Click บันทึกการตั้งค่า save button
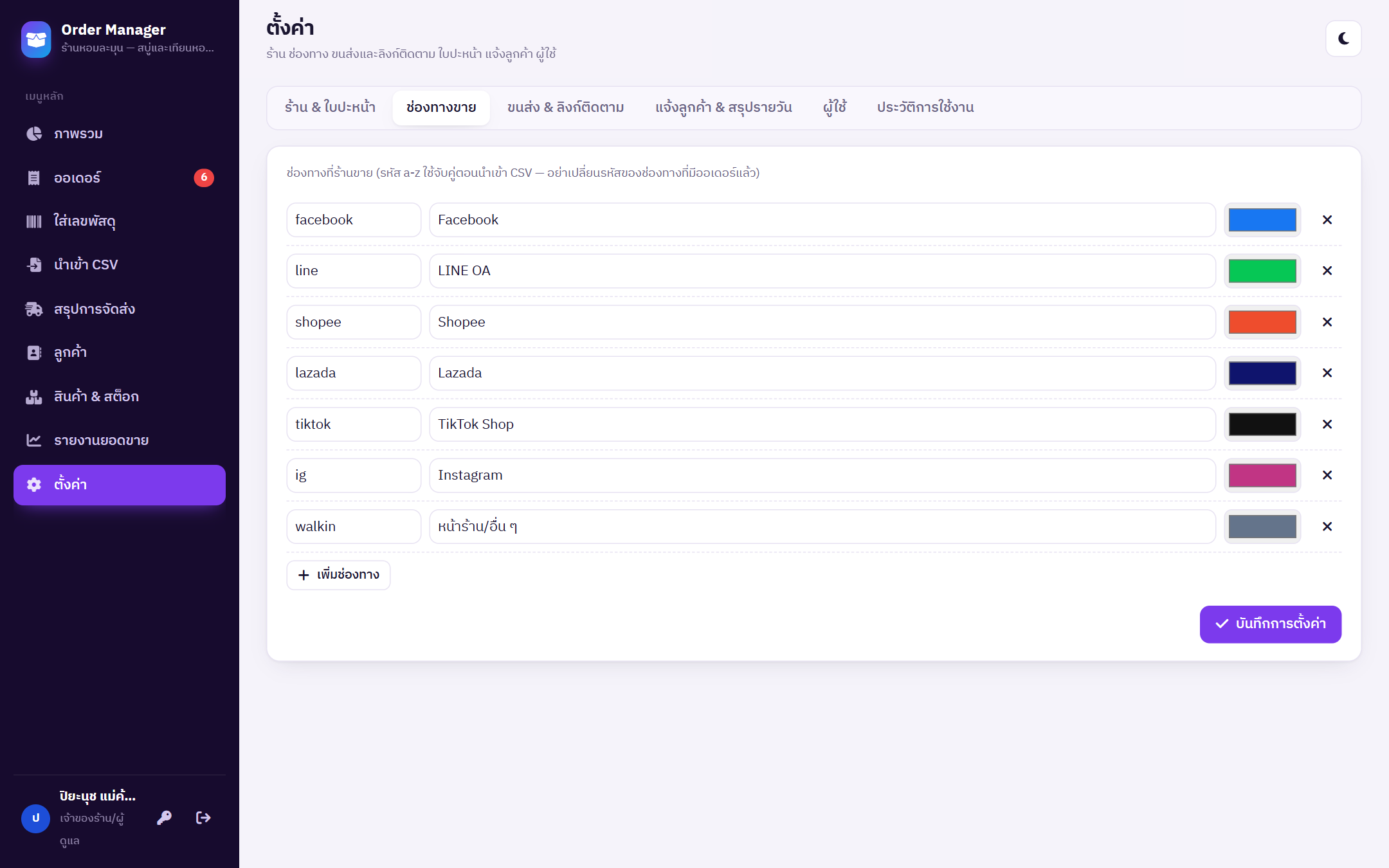 (x=1270, y=624)
